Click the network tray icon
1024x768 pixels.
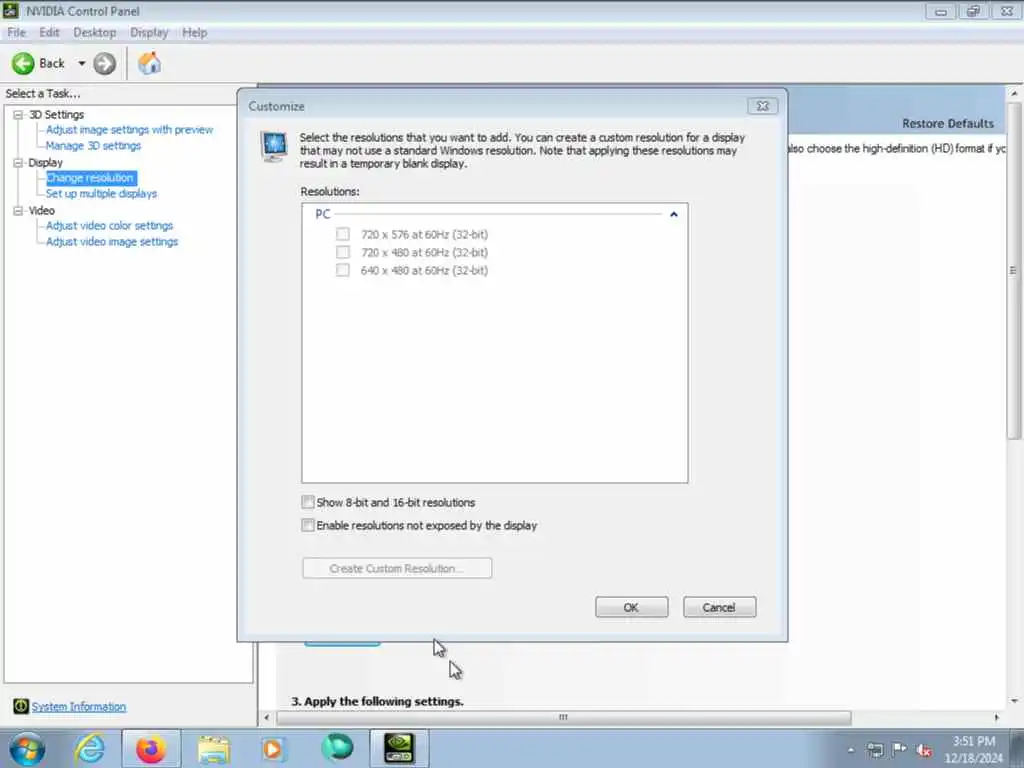pyautogui.click(x=875, y=750)
